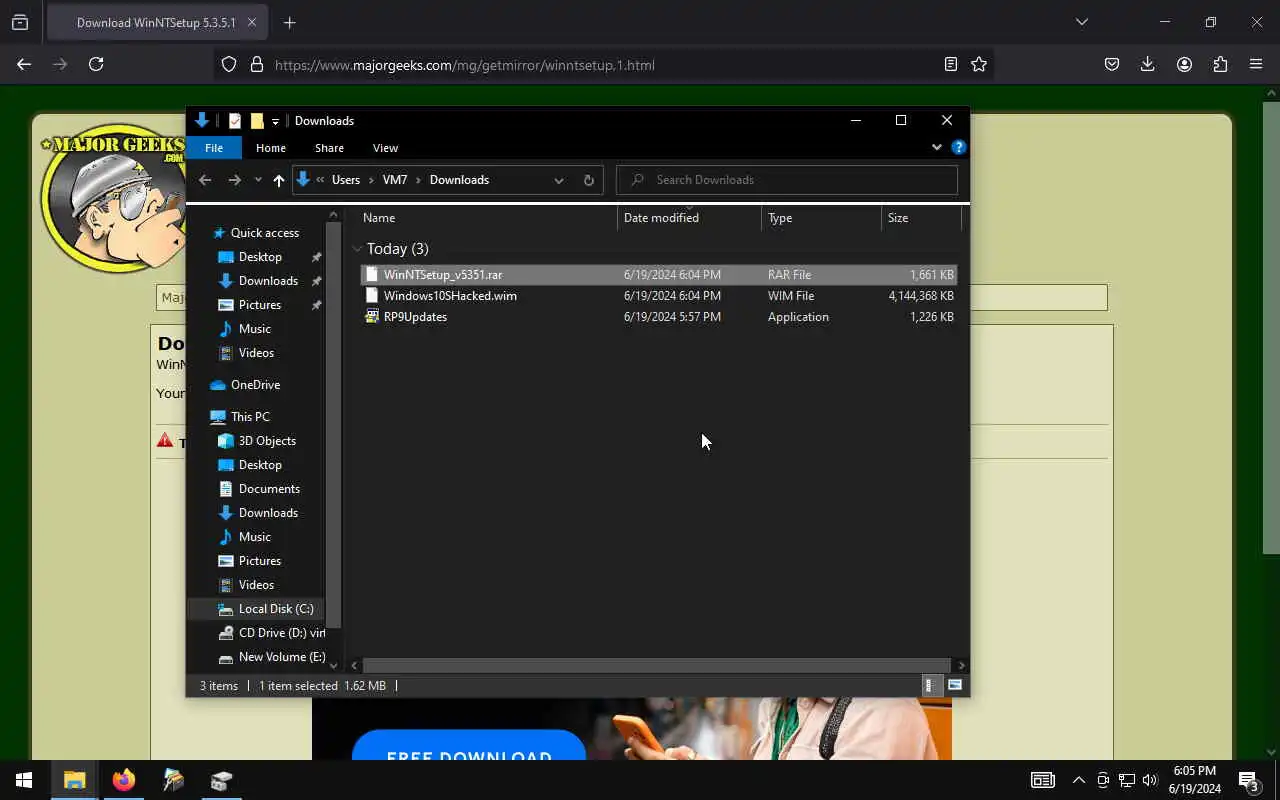Go back in Explorer navigation

205,180
